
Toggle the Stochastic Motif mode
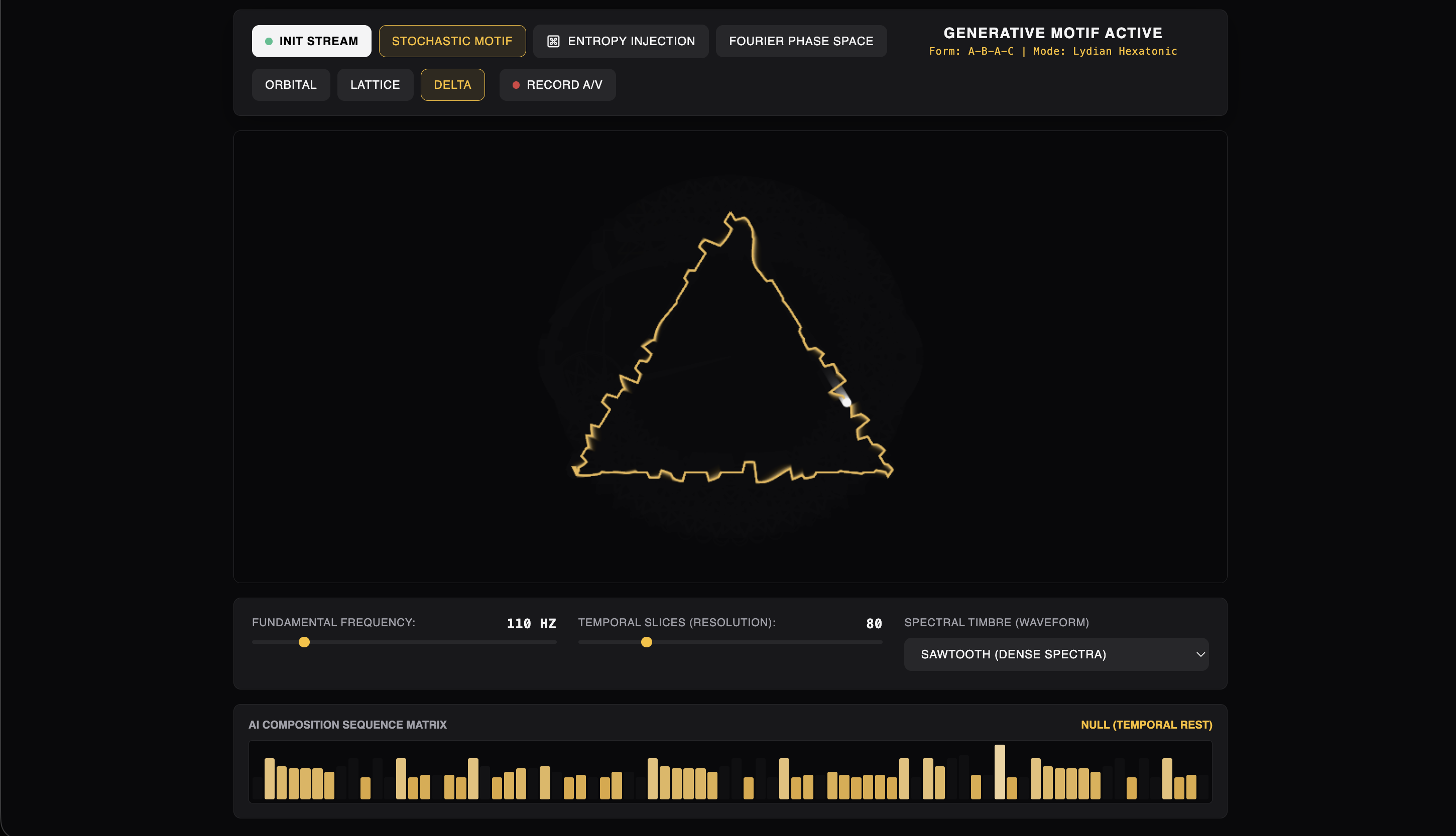click(x=452, y=41)
